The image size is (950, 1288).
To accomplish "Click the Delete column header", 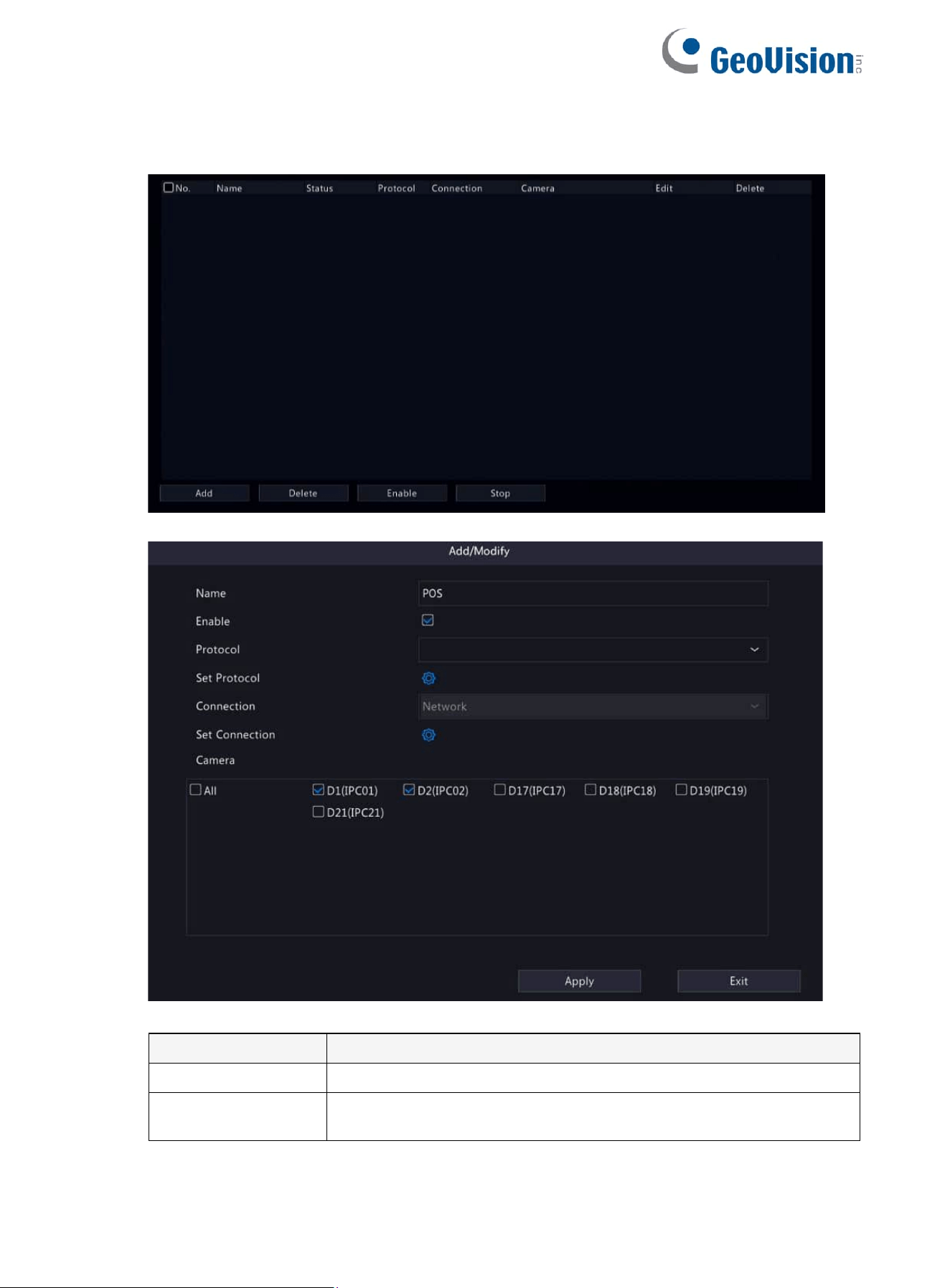I will (750, 189).
